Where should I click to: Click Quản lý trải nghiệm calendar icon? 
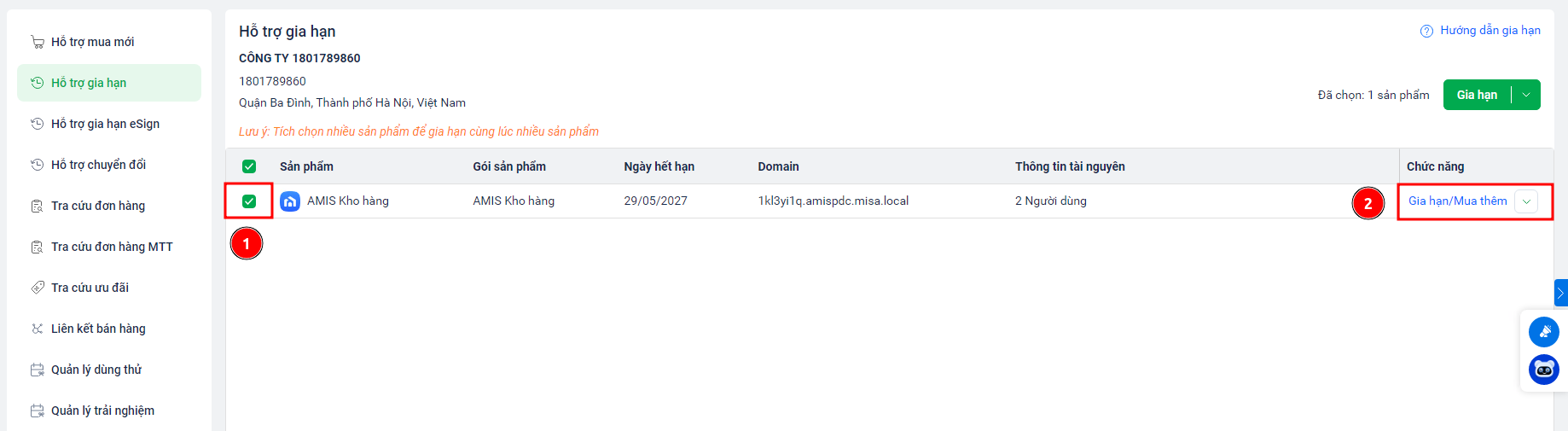[38, 411]
